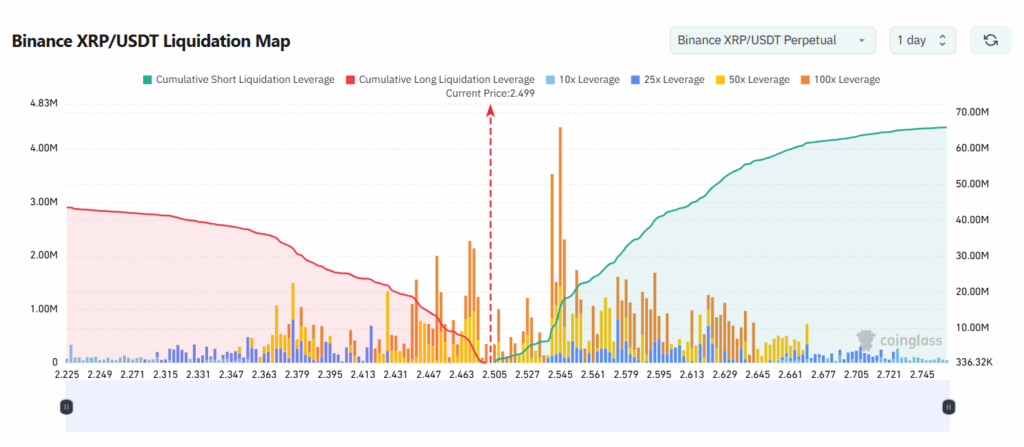The width and height of the screenshot is (1024, 447).
Task: Click the 336.32K right axis label
Action: click(x=972, y=363)
